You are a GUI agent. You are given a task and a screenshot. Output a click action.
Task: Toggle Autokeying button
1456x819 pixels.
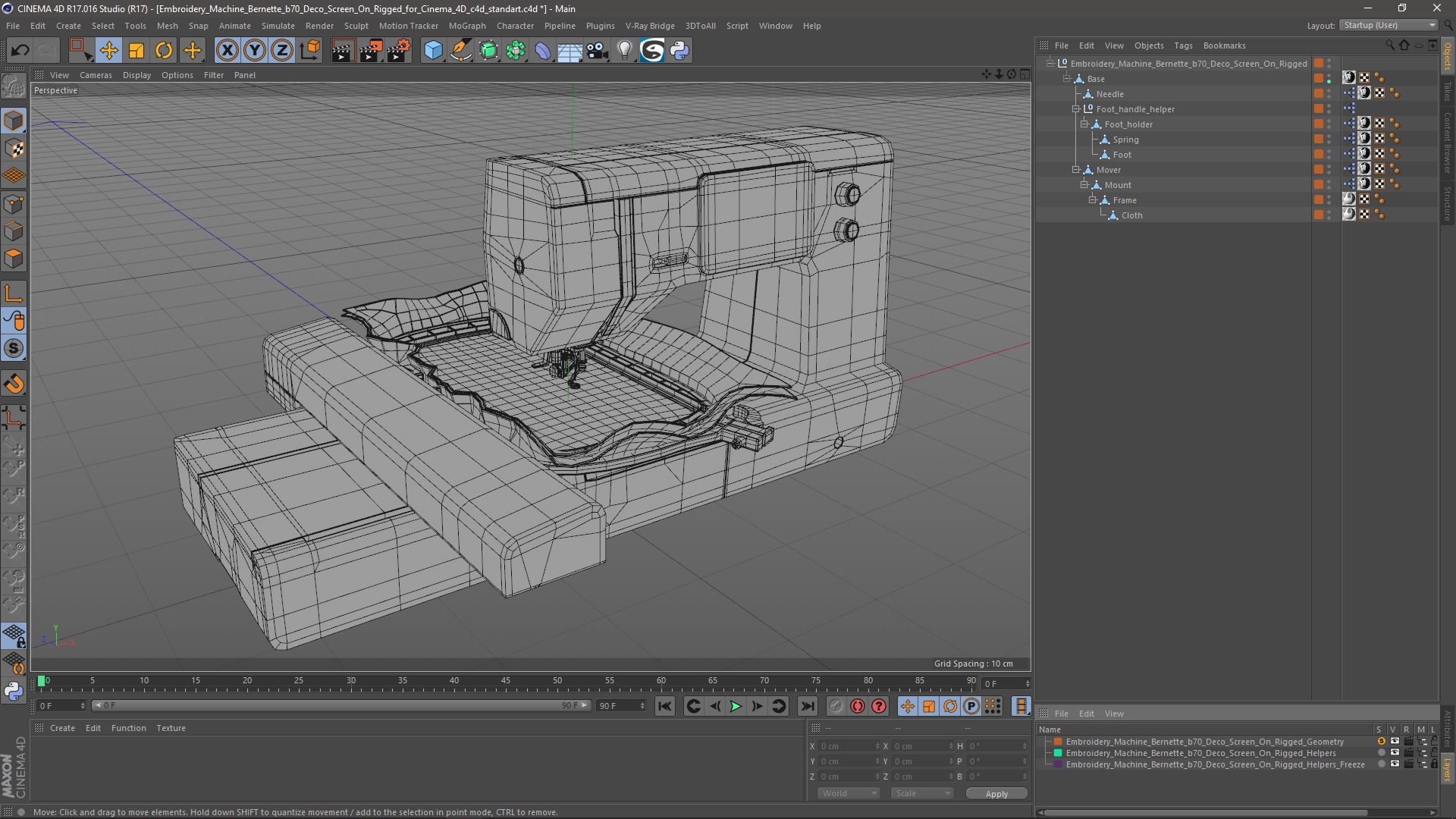tap(858, 706)
